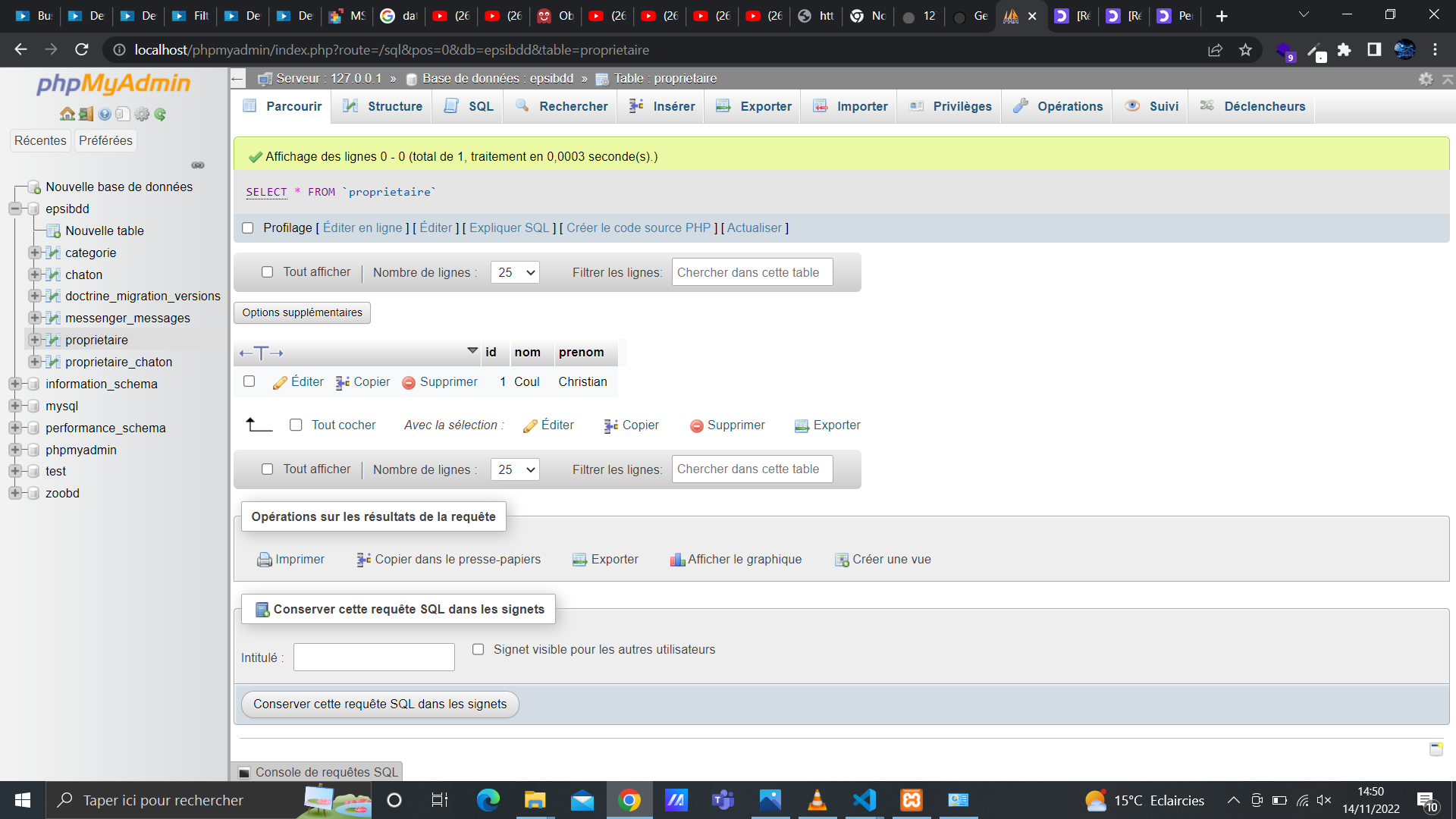Open phpMyAdmin documentation with the question mark icon
This screenshot has width=1456, height=819.
pyautogui.click(x=104, y=114)
